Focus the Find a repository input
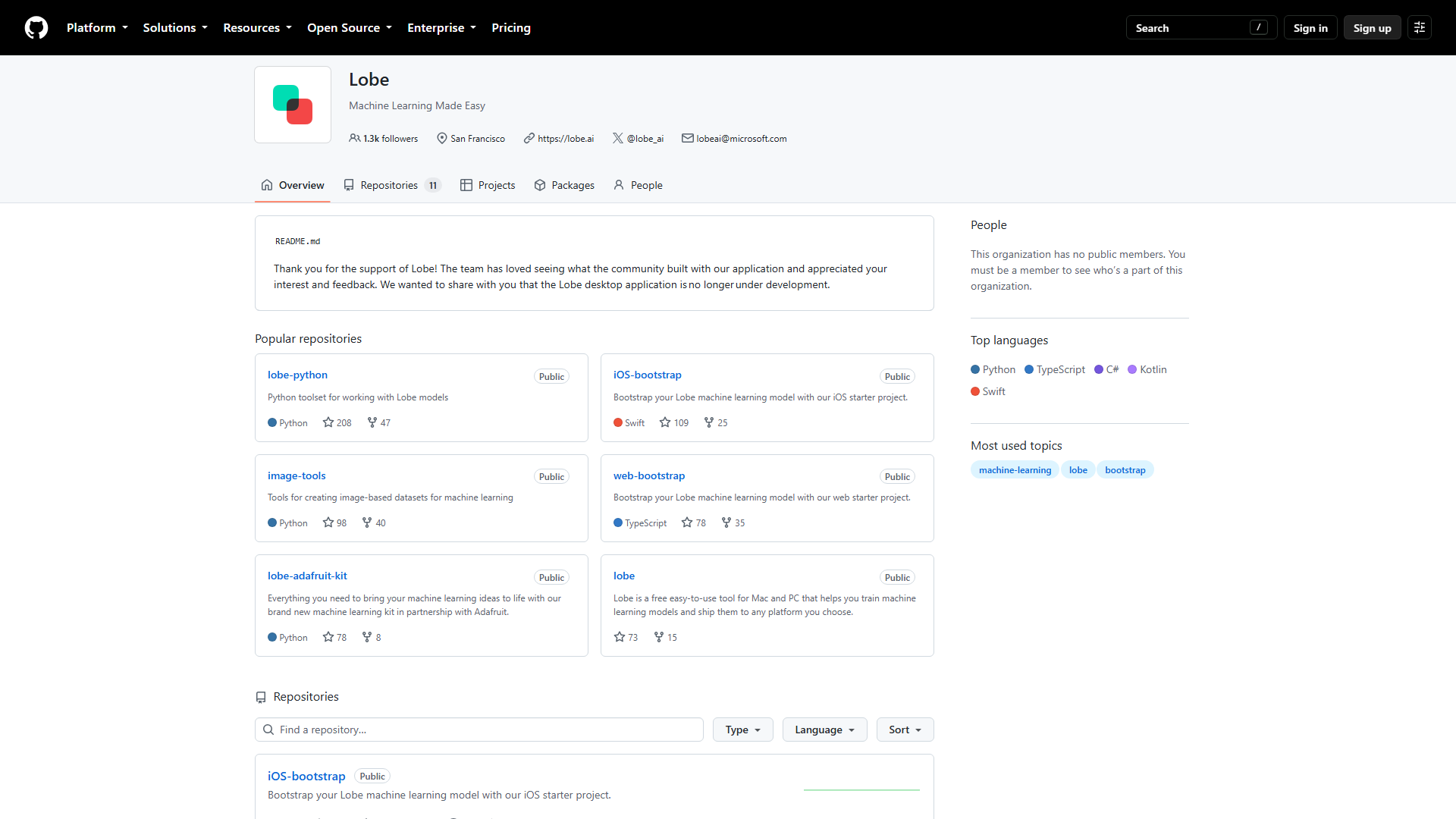The width and height of the screenshot is (1456, 819). pos(479,730)
